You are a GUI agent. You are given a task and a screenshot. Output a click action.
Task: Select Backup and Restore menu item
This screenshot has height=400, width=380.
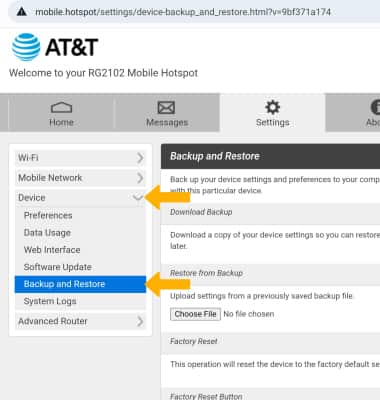pyautogui.click(x=80, y=284)
